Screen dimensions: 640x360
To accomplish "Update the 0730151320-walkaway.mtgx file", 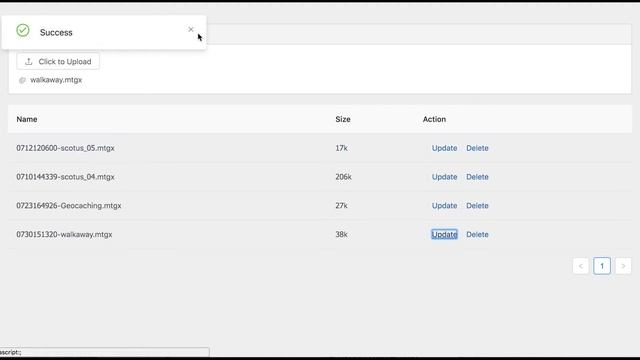I will (x=444, y=235).
